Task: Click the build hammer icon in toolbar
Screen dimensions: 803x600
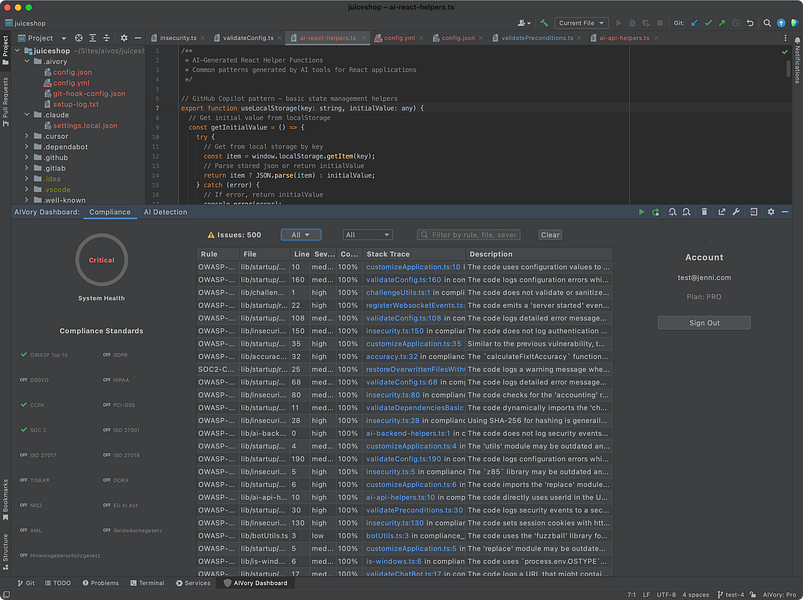Action: [x=543, y=22]
